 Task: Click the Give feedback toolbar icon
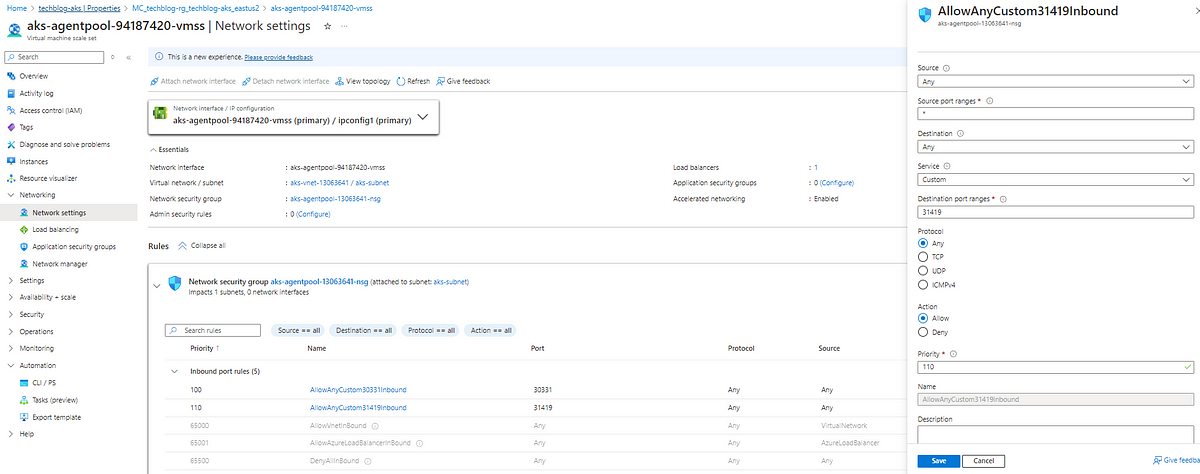coord(441,81)
